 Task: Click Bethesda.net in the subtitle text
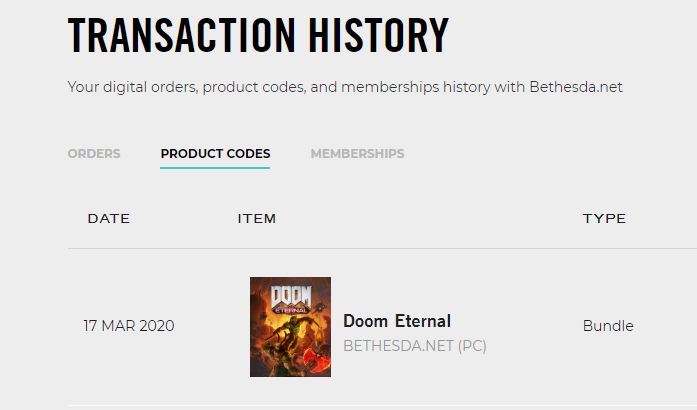565,87
